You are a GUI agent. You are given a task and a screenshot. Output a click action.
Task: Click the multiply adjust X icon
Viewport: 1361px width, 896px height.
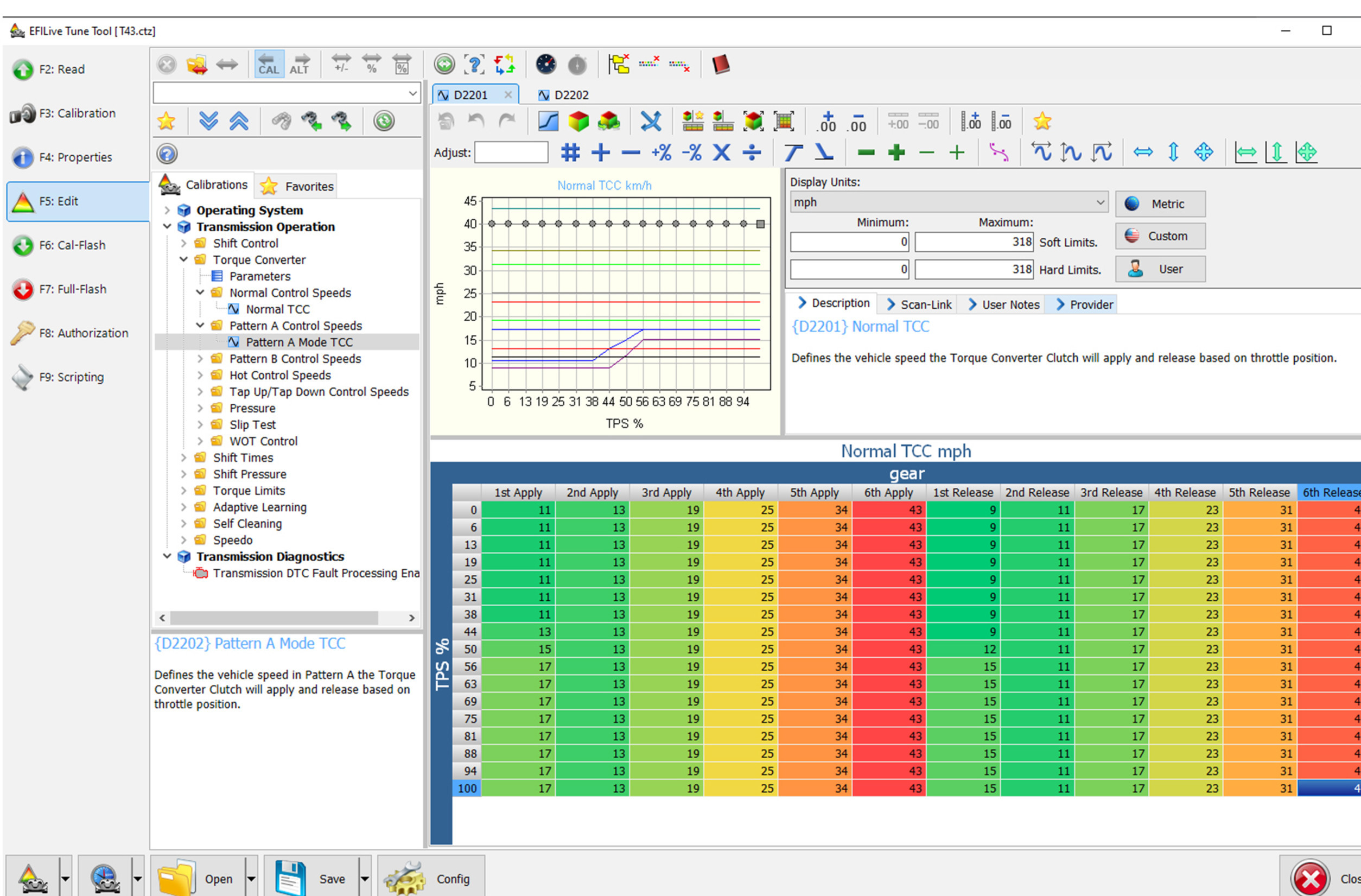[721, 152]
